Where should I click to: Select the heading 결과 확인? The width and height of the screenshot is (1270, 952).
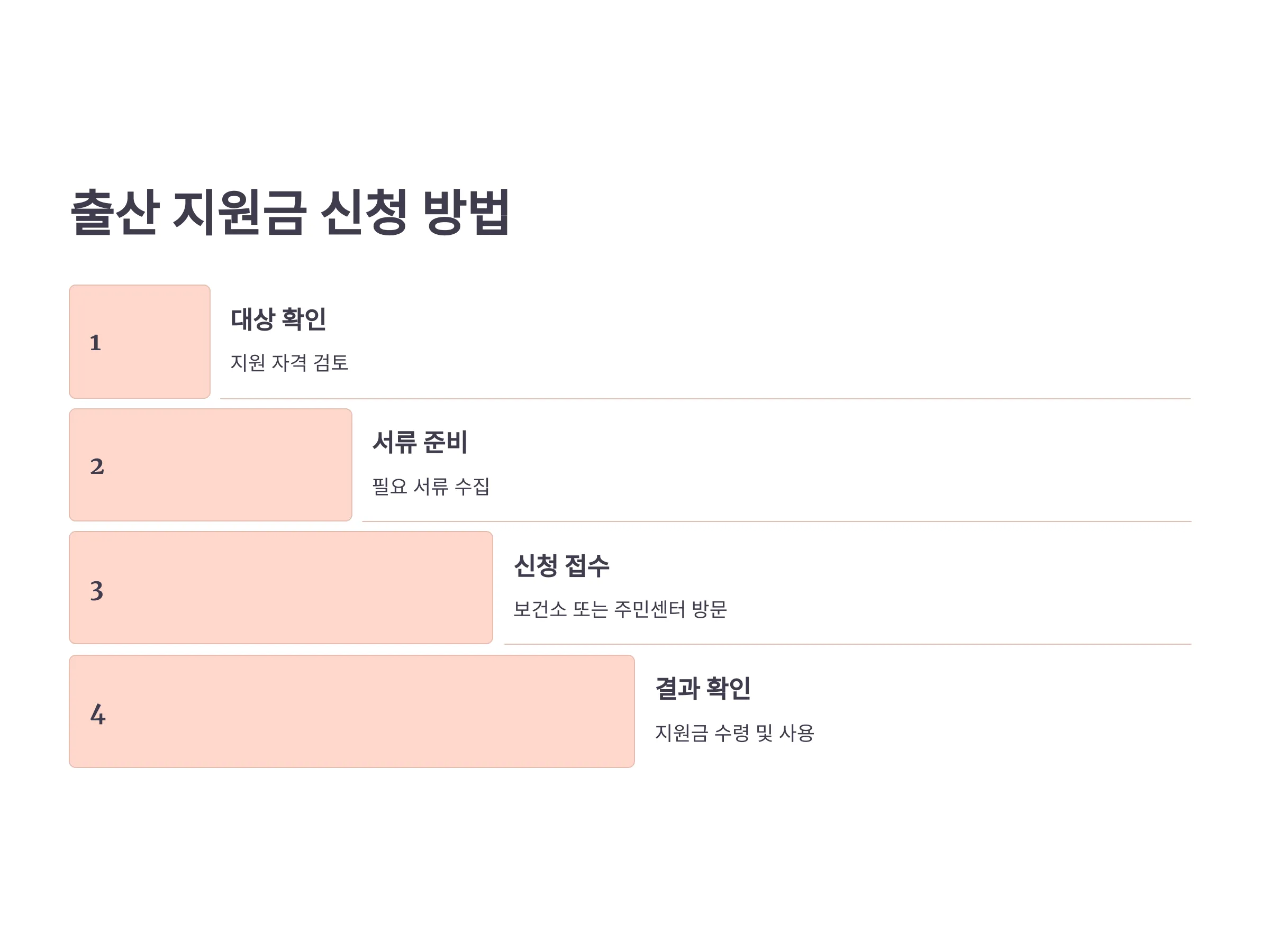(703, 689)
